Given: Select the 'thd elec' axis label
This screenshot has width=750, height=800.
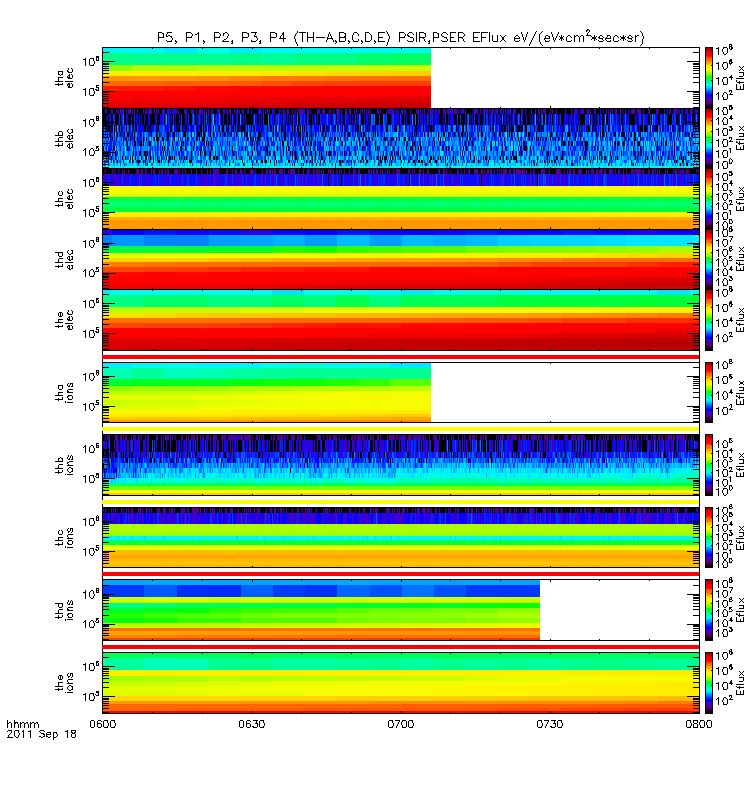Looking at the screenshot, I should (64, 259).
